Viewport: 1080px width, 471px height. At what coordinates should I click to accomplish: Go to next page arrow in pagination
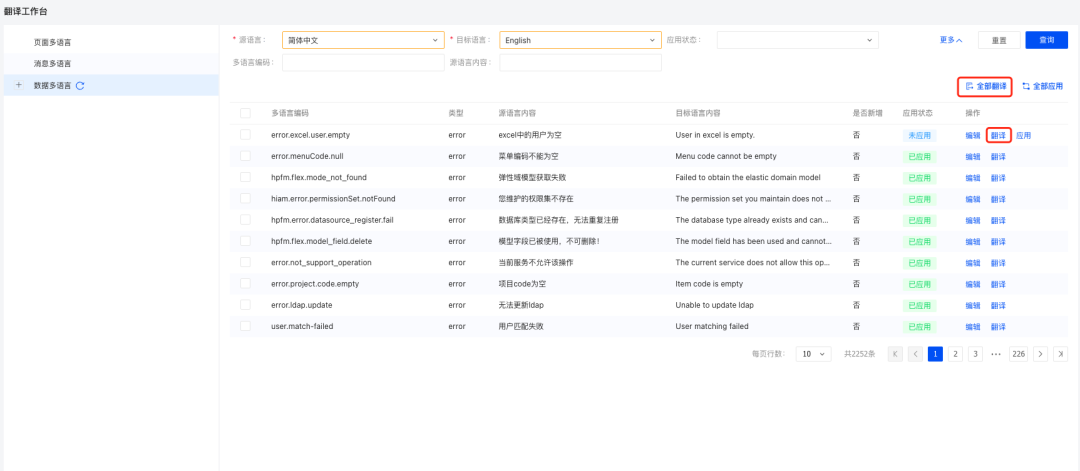pos(1040,354)
